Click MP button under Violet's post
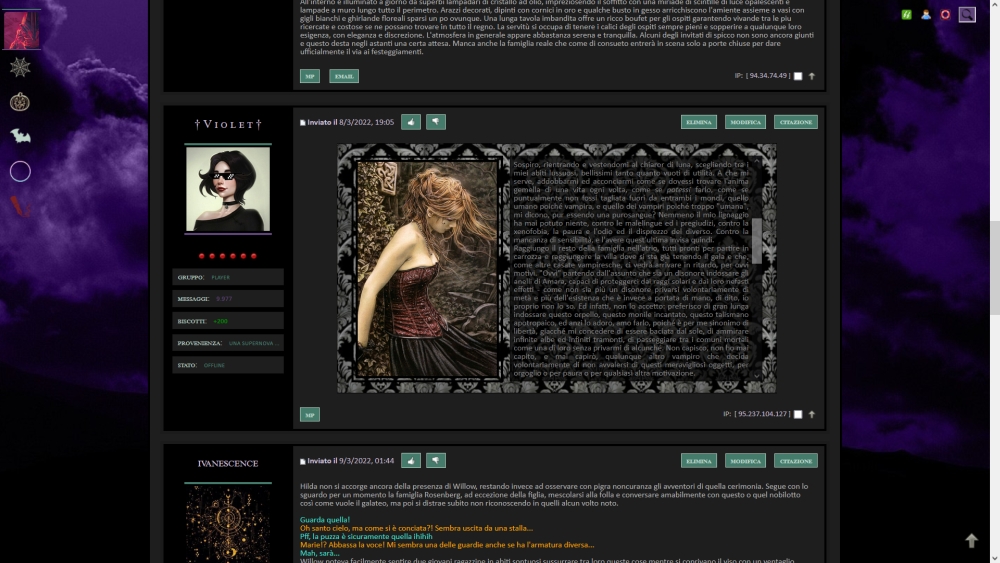Screen dimensions: 1000x563 coord(310,414)
